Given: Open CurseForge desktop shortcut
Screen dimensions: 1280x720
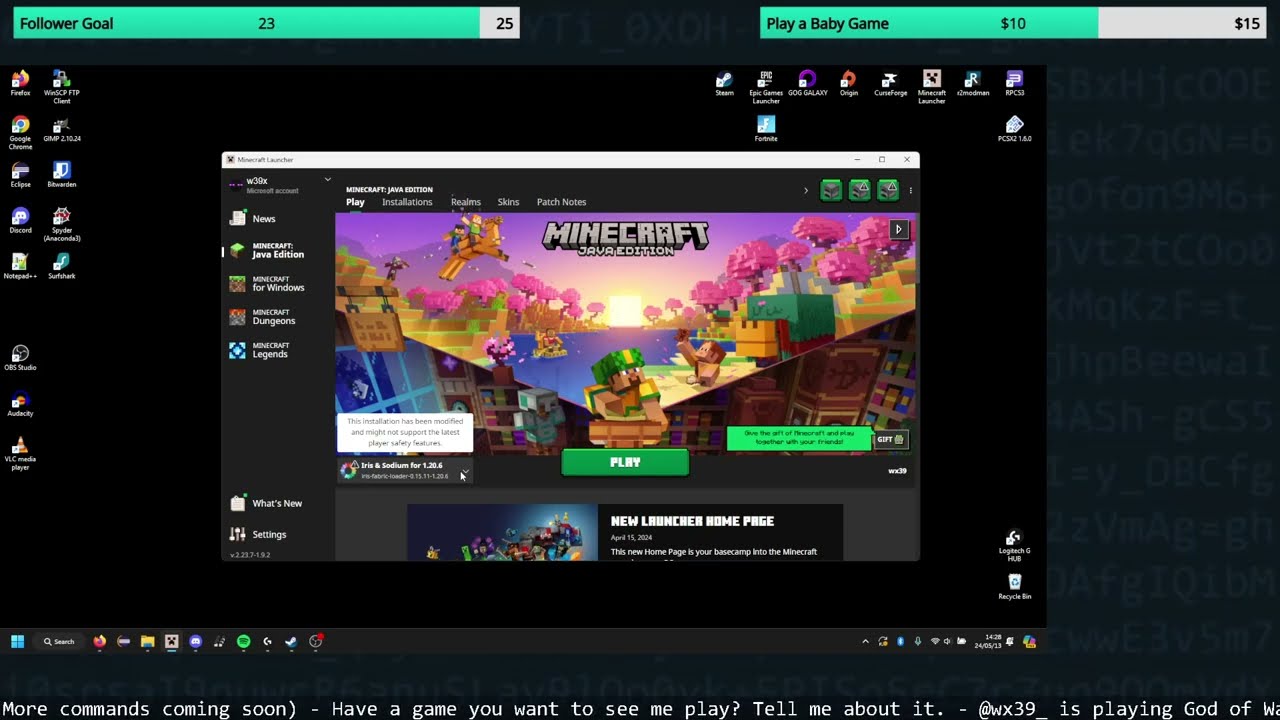Looking at the screenshot, I should [890, 83].
